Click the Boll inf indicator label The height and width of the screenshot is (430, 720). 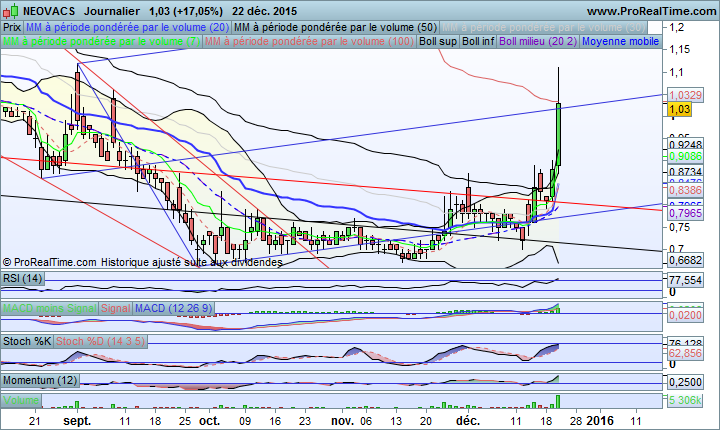(x=478, y=42)
